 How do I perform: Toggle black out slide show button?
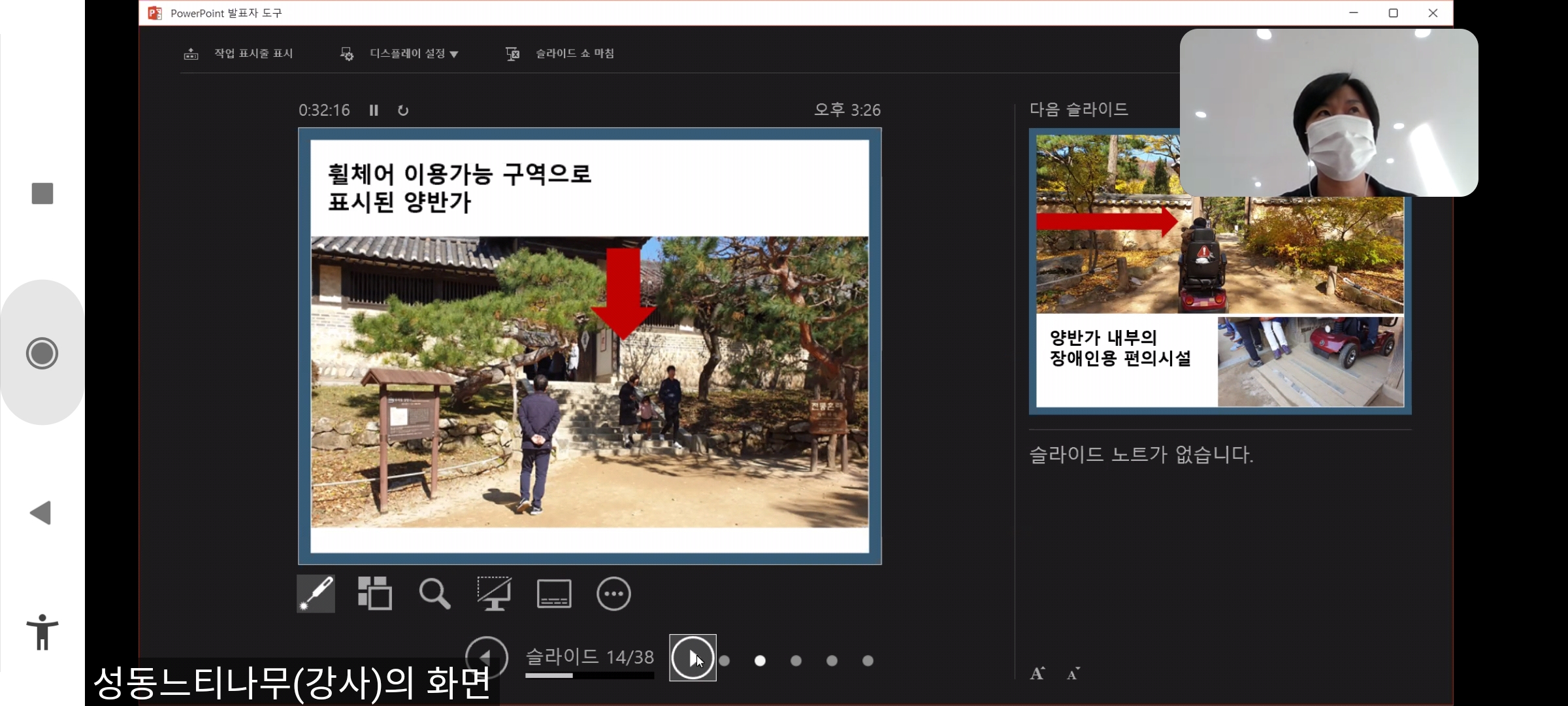coord(495,594)
